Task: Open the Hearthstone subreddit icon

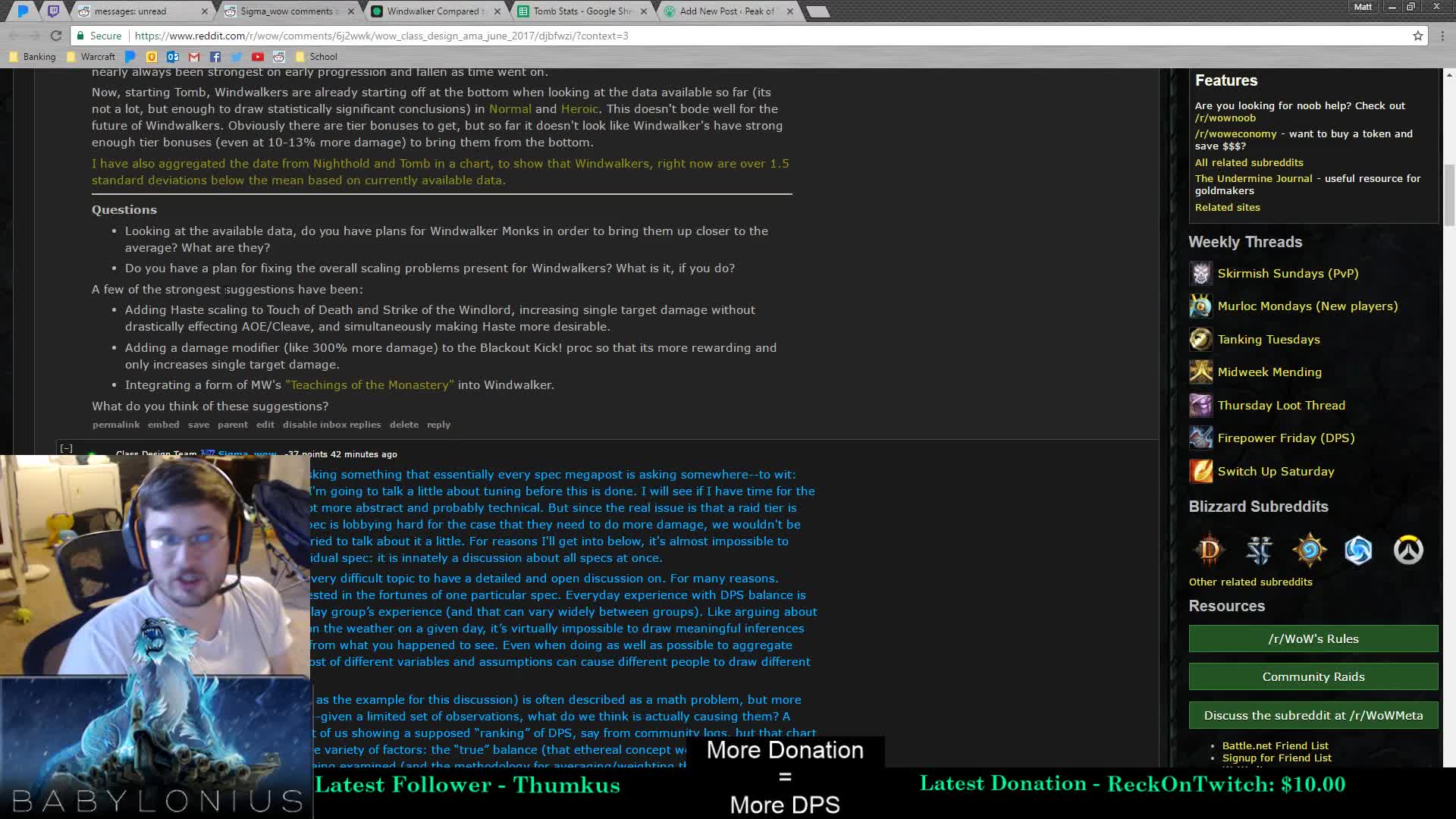Action: [x=1309, y=550]
